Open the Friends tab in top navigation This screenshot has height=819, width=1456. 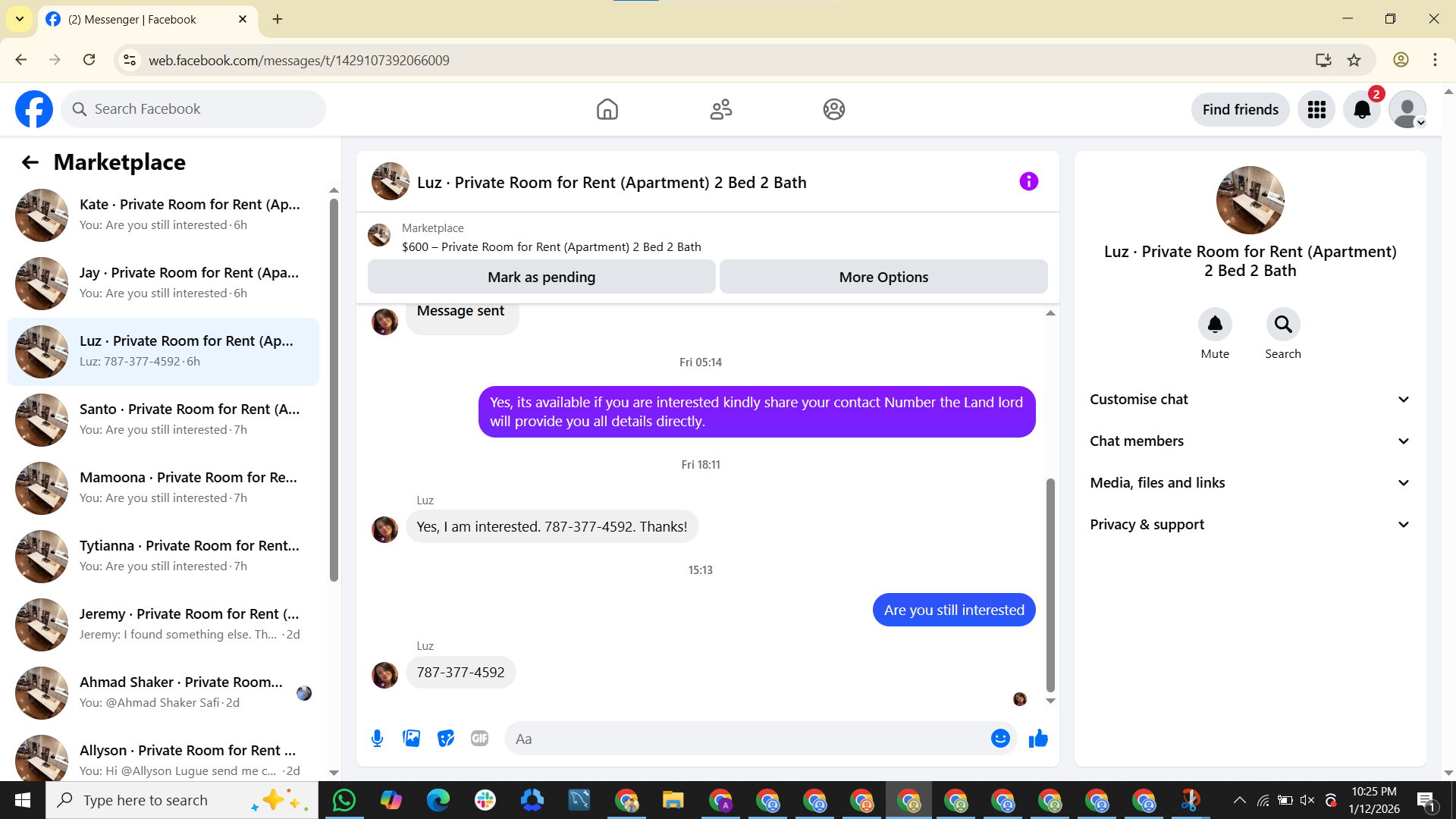click(720, 110)
